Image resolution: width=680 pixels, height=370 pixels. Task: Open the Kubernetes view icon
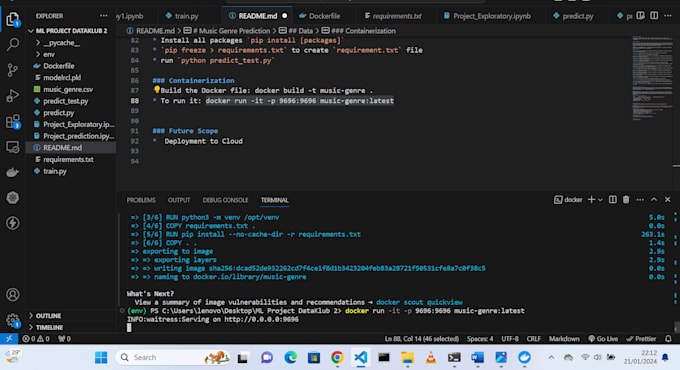coord(13,198)
